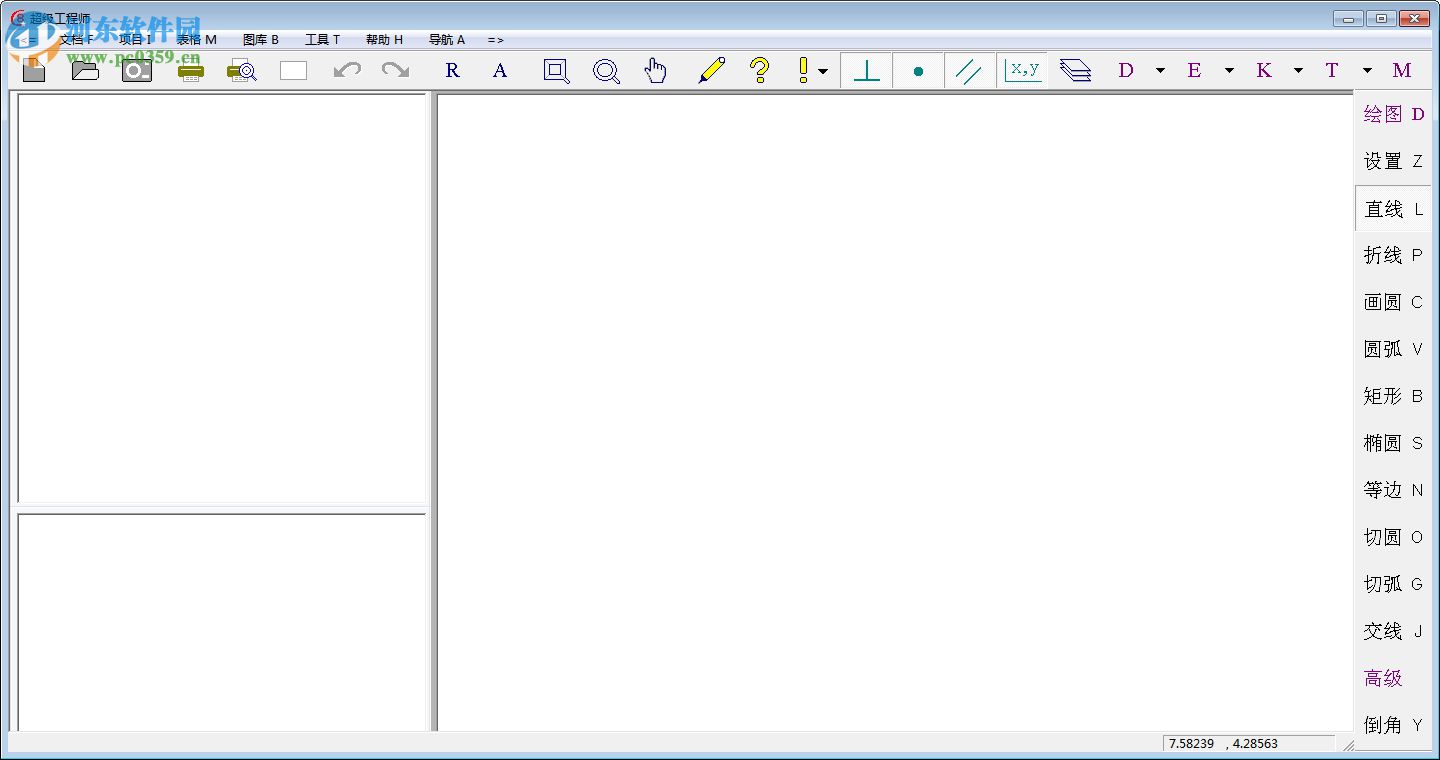Screen dimensions: 1440x760
Task: Click the yellow question mark icon
Action: click(x=760, y=70)
